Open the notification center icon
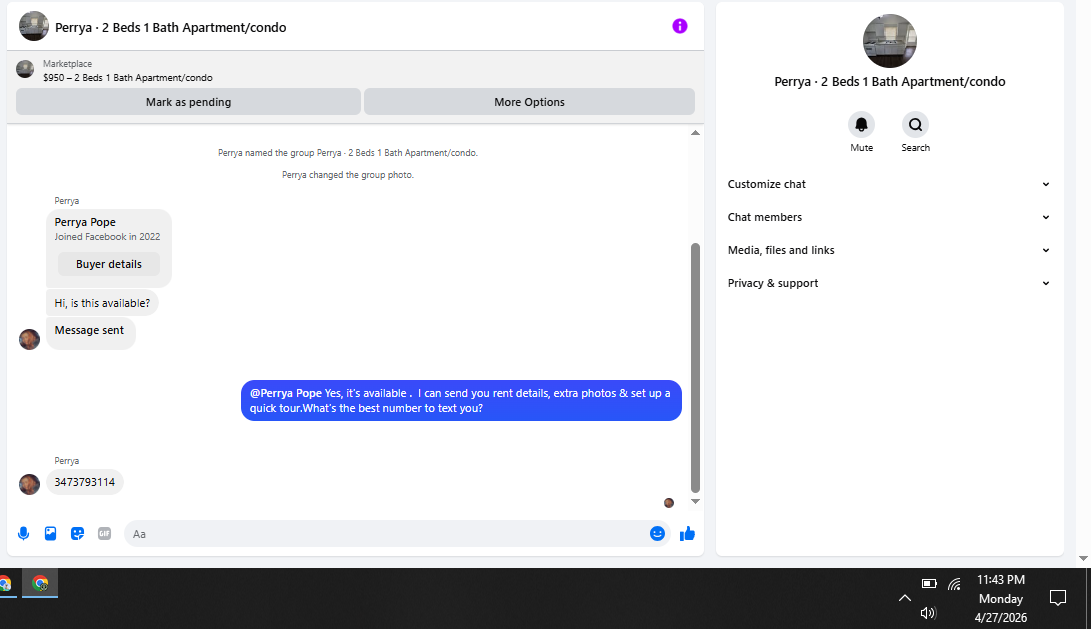The image size is (1091, 629). [x=1058, y=598]
